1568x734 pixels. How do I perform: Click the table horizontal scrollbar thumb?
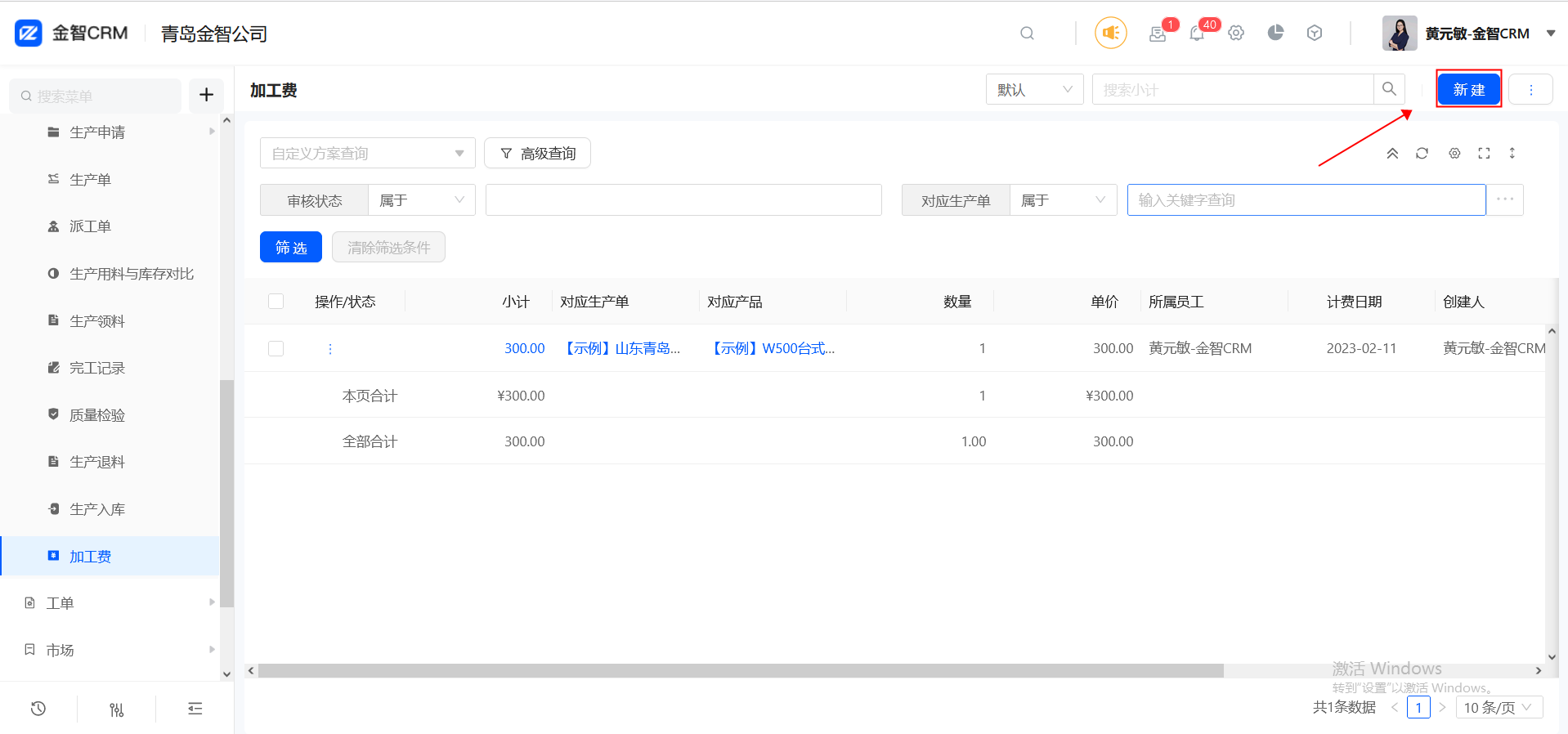tap(741, 670)
